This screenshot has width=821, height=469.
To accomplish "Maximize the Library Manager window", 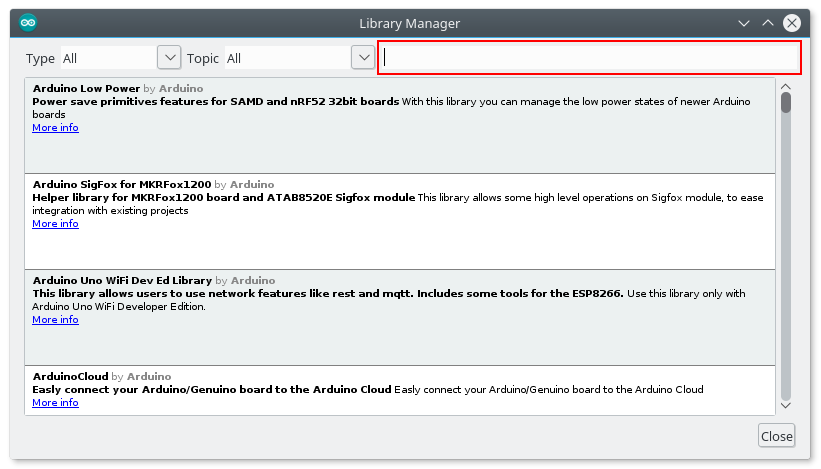I will [x=768, y=23].
